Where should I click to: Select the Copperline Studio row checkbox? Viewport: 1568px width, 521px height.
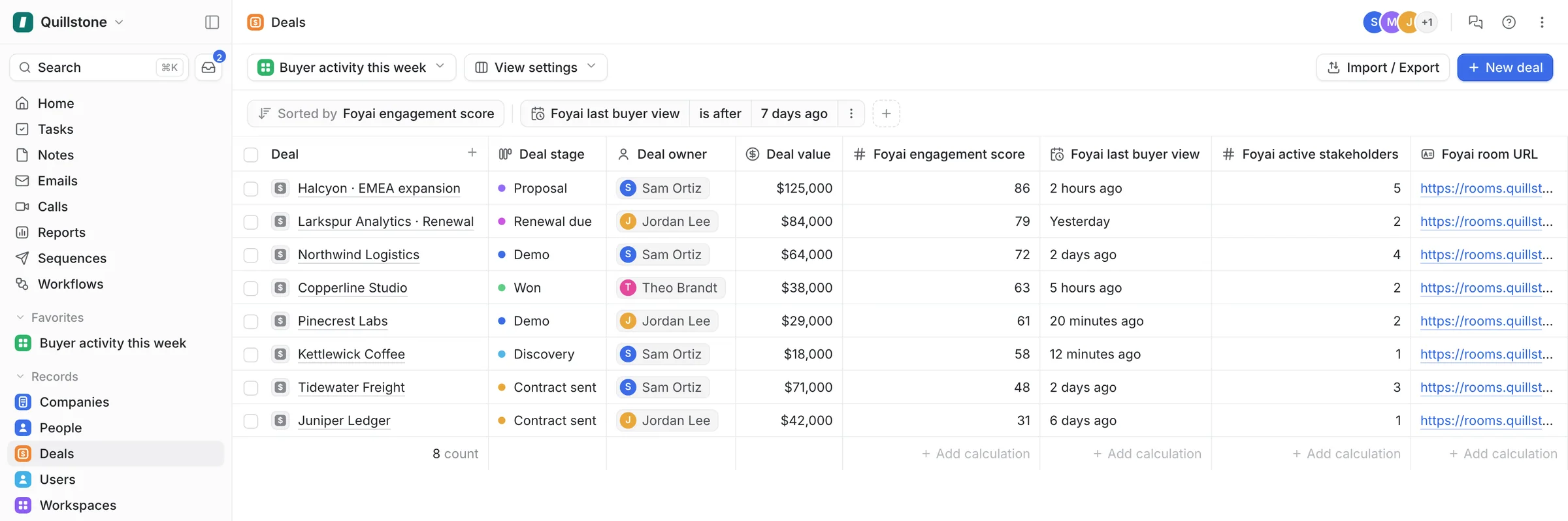click(251, 289)
